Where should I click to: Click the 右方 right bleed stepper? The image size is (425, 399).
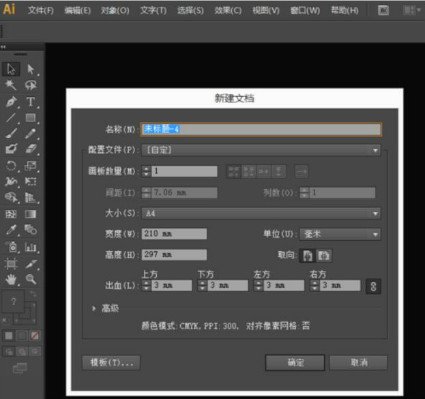tap(314, 285)
